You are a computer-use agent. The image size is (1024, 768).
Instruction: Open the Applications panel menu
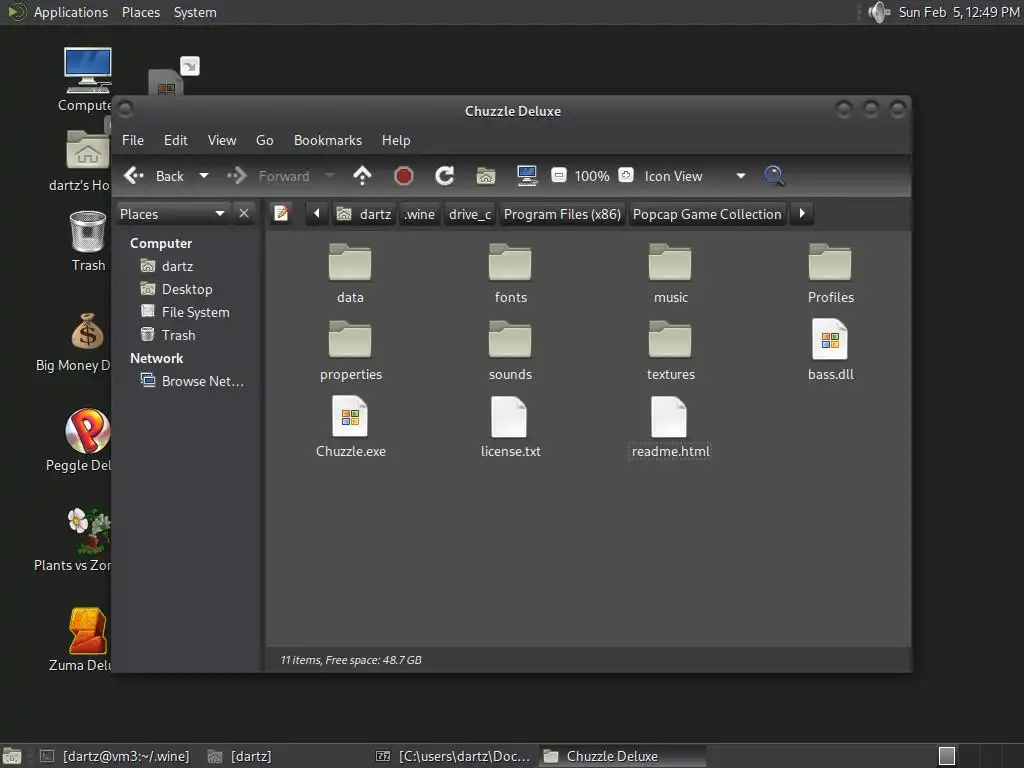pos(58,12)
